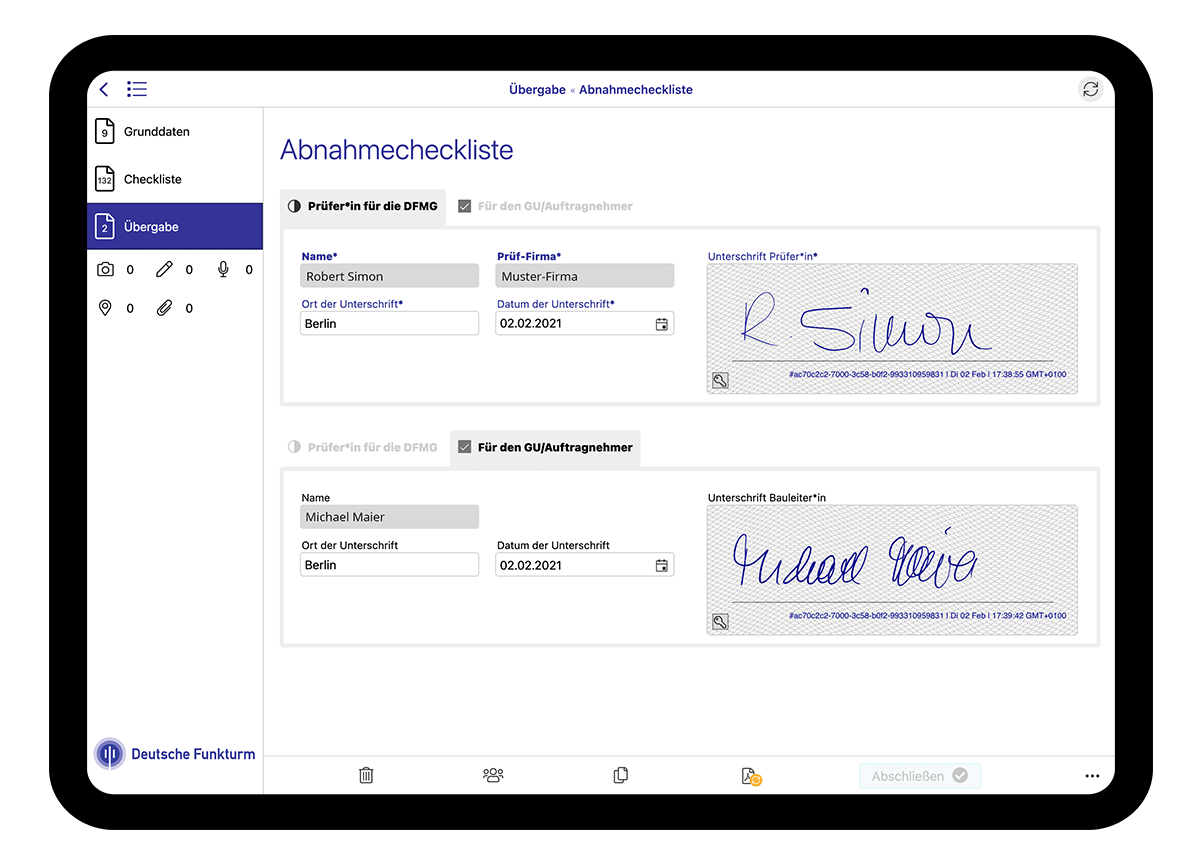This screenshot has height=860, width=1200.
Task: Click the document export icon with badge
Action: (x=751, y=776)
